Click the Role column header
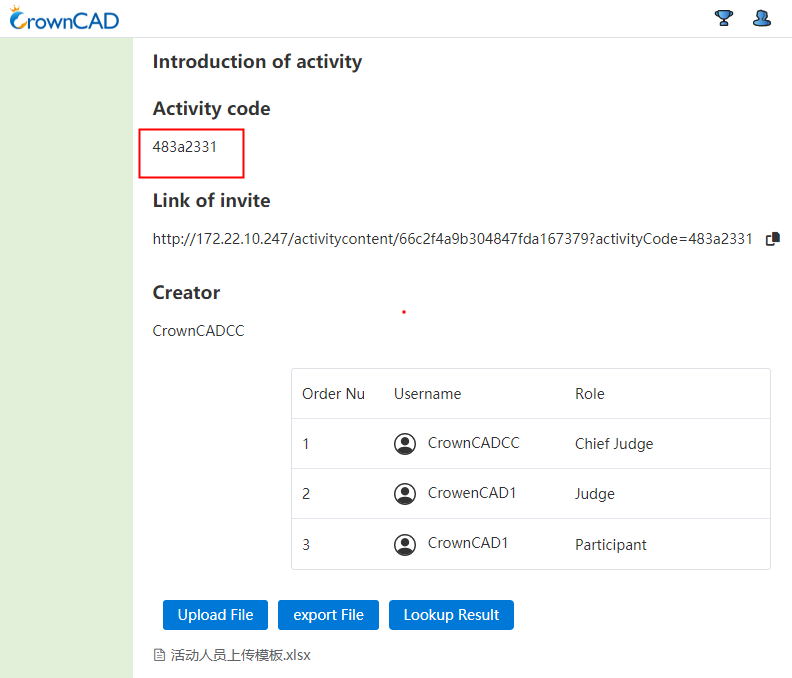Viewport: 792px width, 678px height. [x=589, y=394]
